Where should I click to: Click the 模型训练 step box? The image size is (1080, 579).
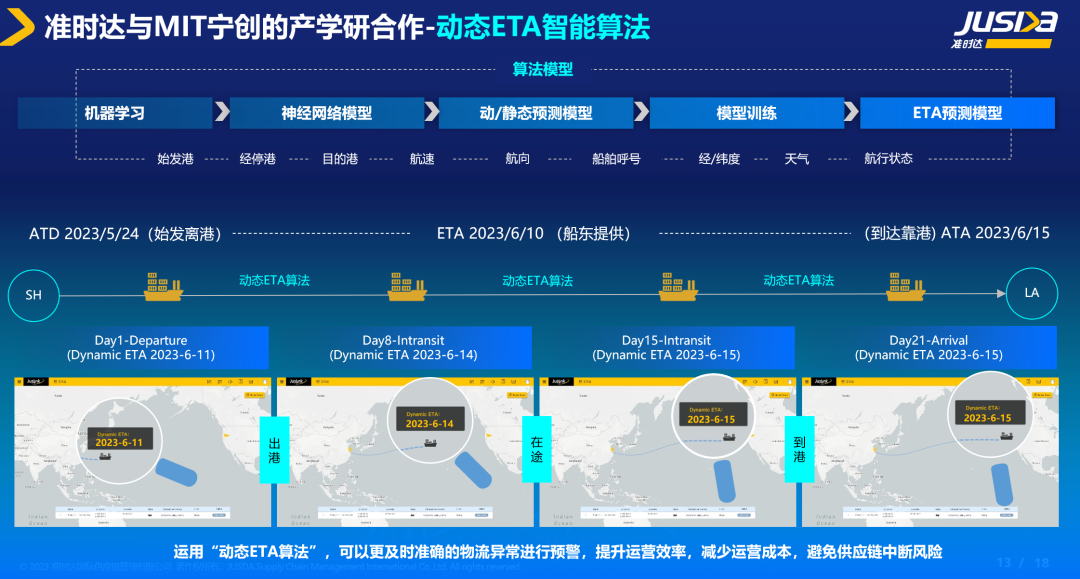click(746, 113)
